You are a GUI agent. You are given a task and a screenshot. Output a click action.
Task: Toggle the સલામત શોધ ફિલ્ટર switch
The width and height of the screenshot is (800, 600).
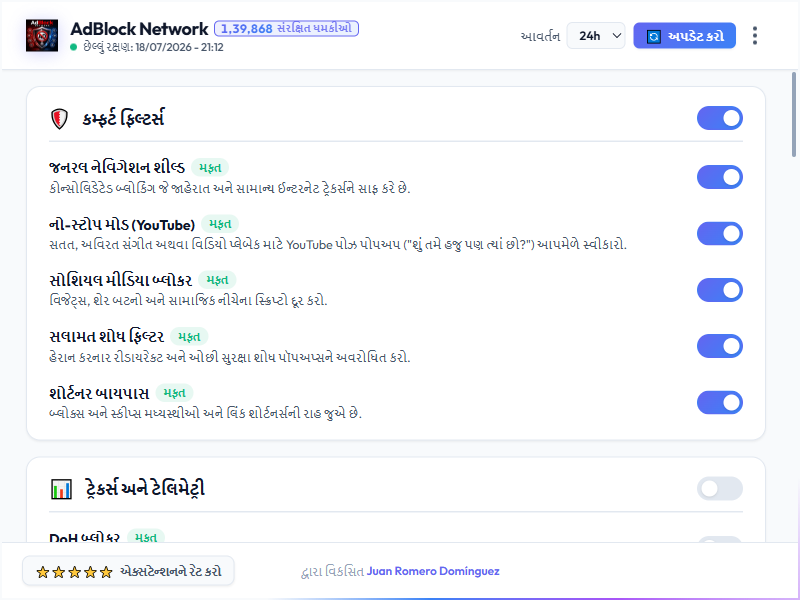point(719,346)
